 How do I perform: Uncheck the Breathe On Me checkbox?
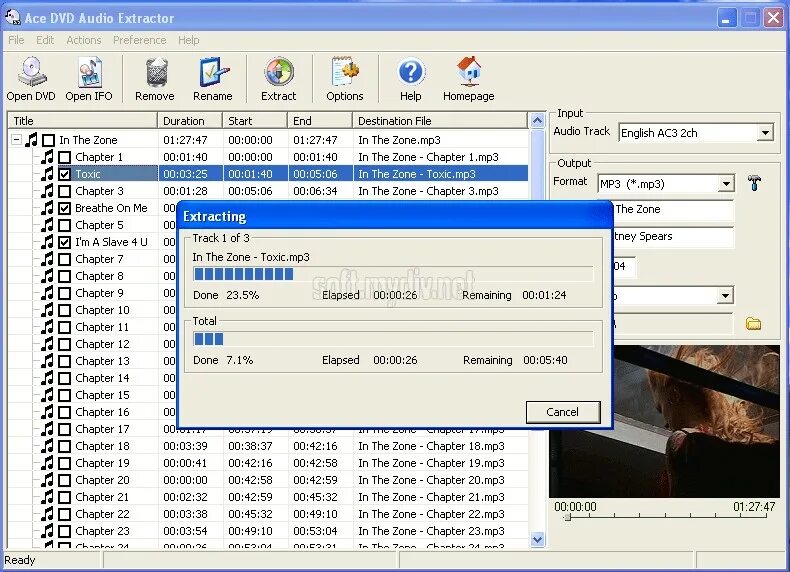point(64,208)
